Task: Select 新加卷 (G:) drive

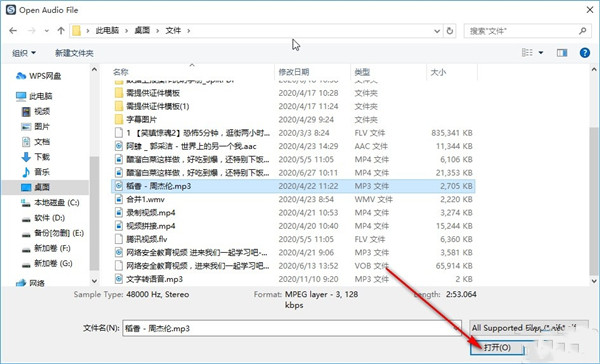Action: (47, 263)
